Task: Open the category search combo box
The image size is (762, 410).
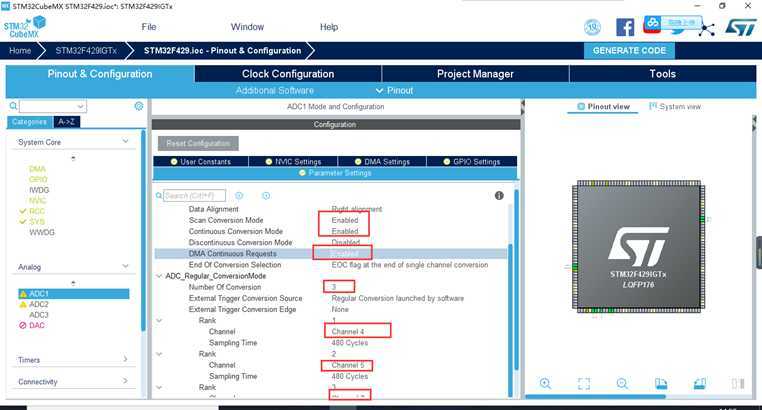Action: pos(53,106)
